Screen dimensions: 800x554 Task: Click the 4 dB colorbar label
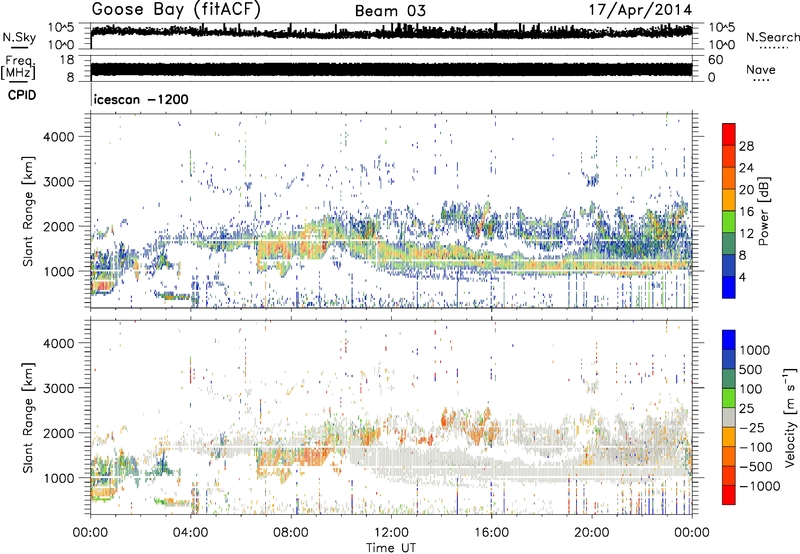pyautogui.click(x=742, y=277)
